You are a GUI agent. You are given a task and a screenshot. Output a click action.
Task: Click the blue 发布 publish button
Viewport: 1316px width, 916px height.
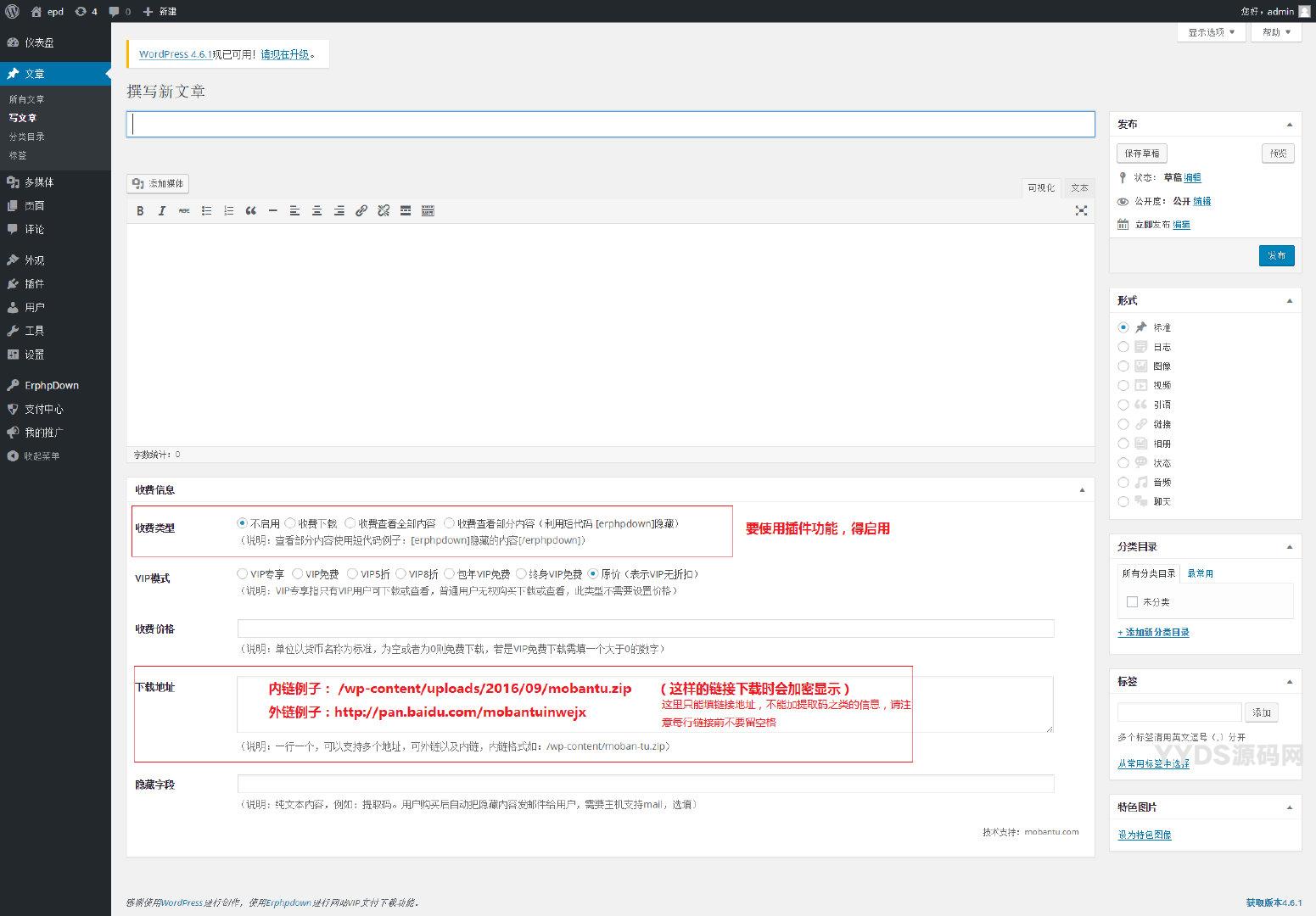[1276, 255]
